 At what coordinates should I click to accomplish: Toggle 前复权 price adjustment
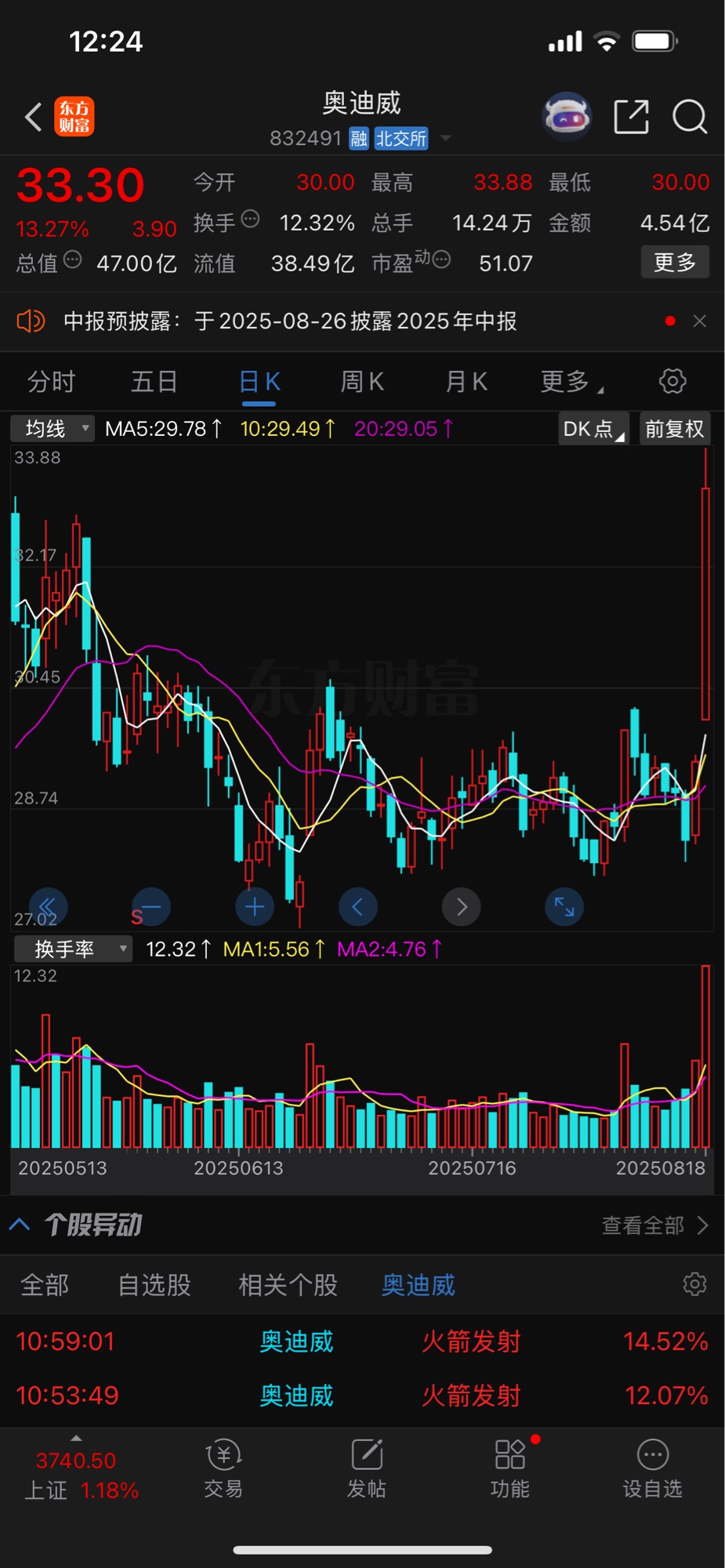(674, 429)
